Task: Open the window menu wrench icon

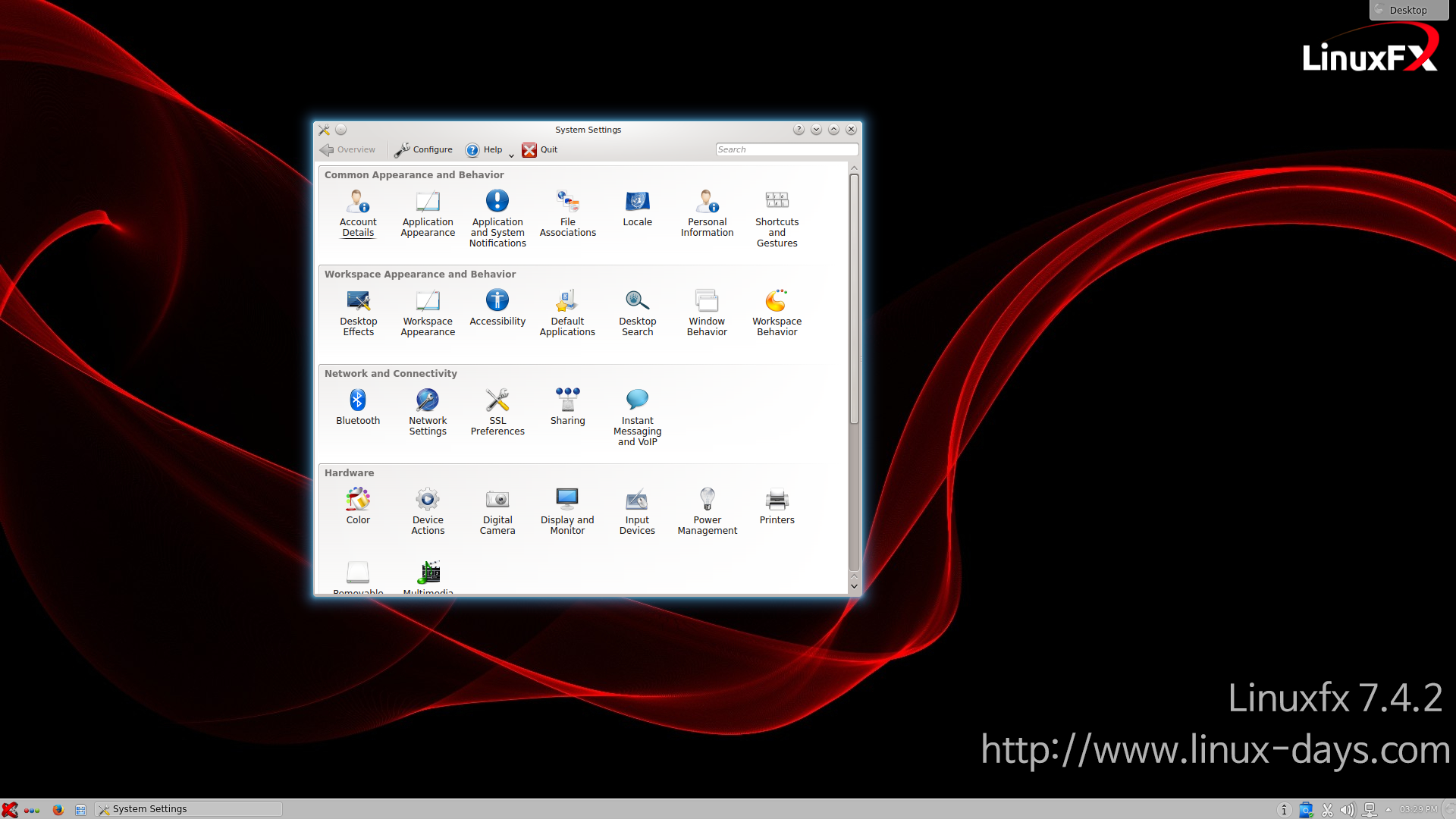Action: [324, 130]
